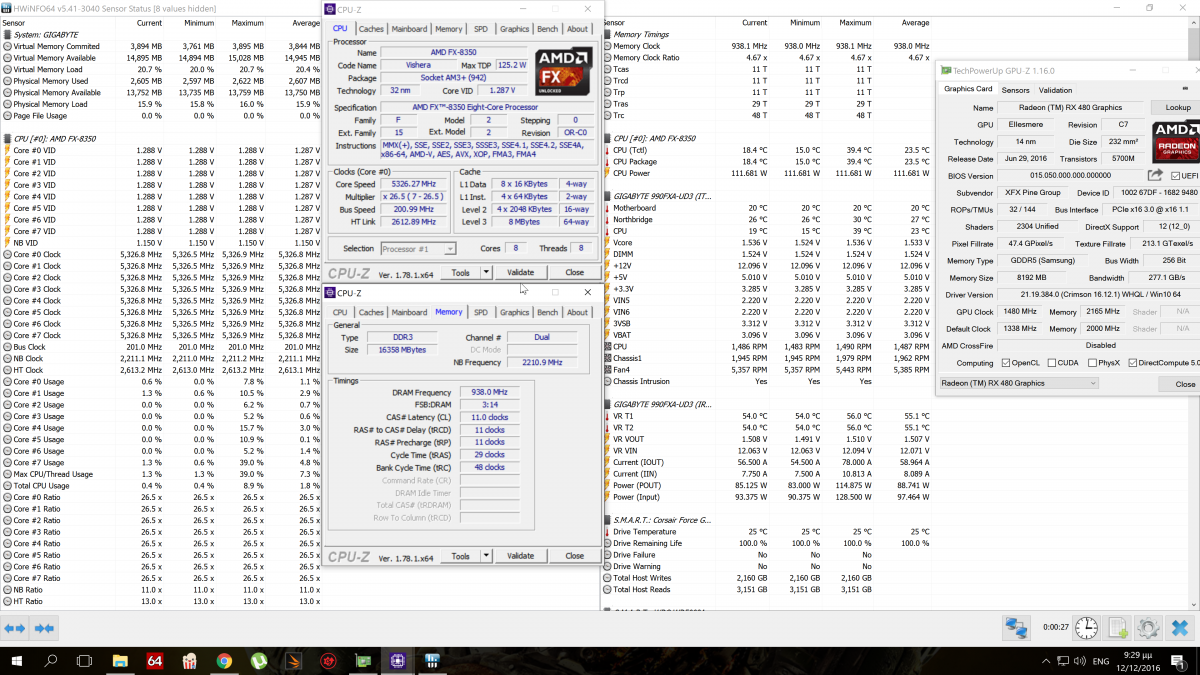Click Lookup button in GPU-Z
Image resolution: width=1200 pixels, height=675 pixels.
coord(1178,107)
